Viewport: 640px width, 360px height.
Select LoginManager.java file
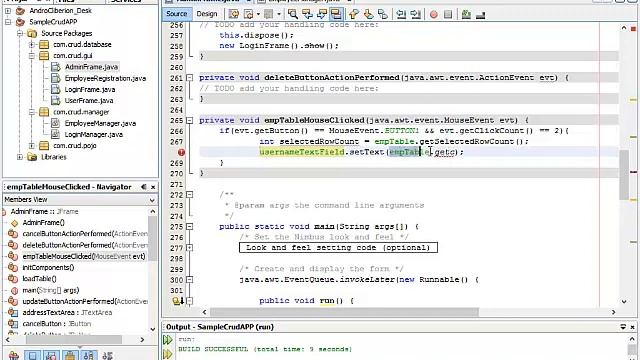pyautogui.click(x=93, y=134)
